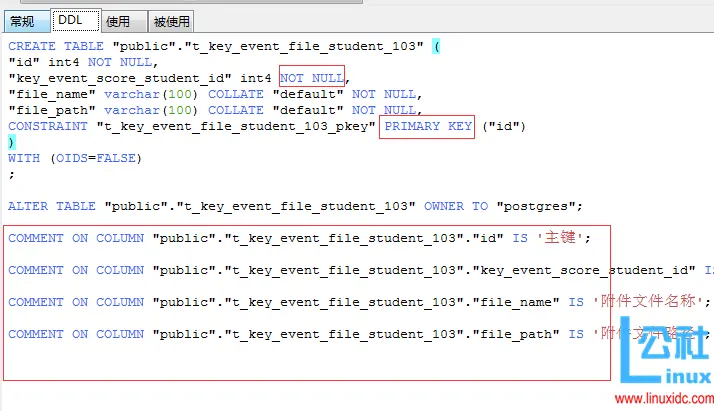
Task: Click WITH (OIDS=FALSE) line
Action: [x=75, y=158]
